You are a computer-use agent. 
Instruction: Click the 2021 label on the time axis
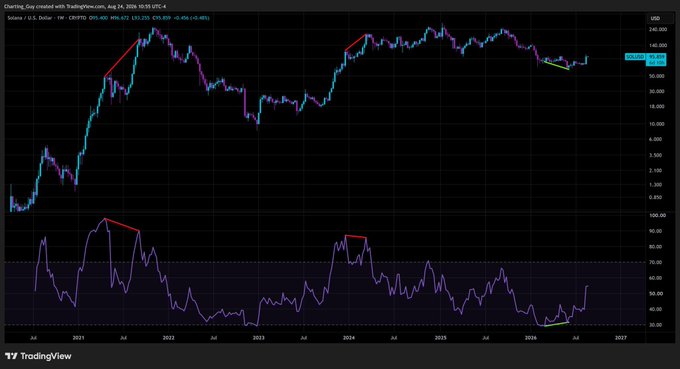point(78,337)
